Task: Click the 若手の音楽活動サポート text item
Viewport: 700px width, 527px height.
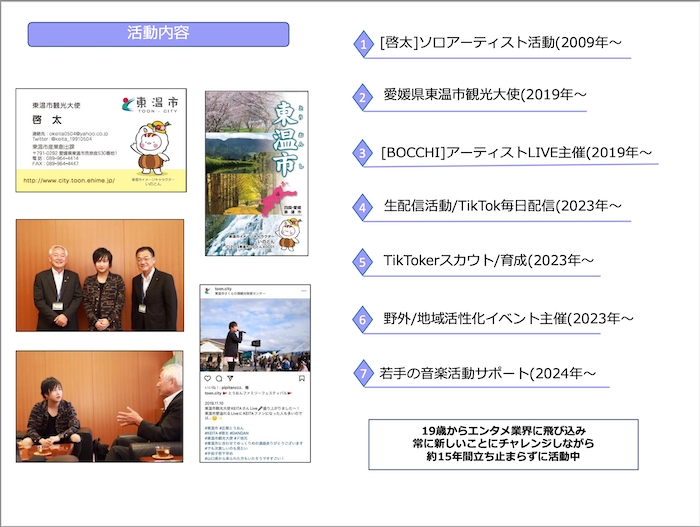Action: [488, 374]
